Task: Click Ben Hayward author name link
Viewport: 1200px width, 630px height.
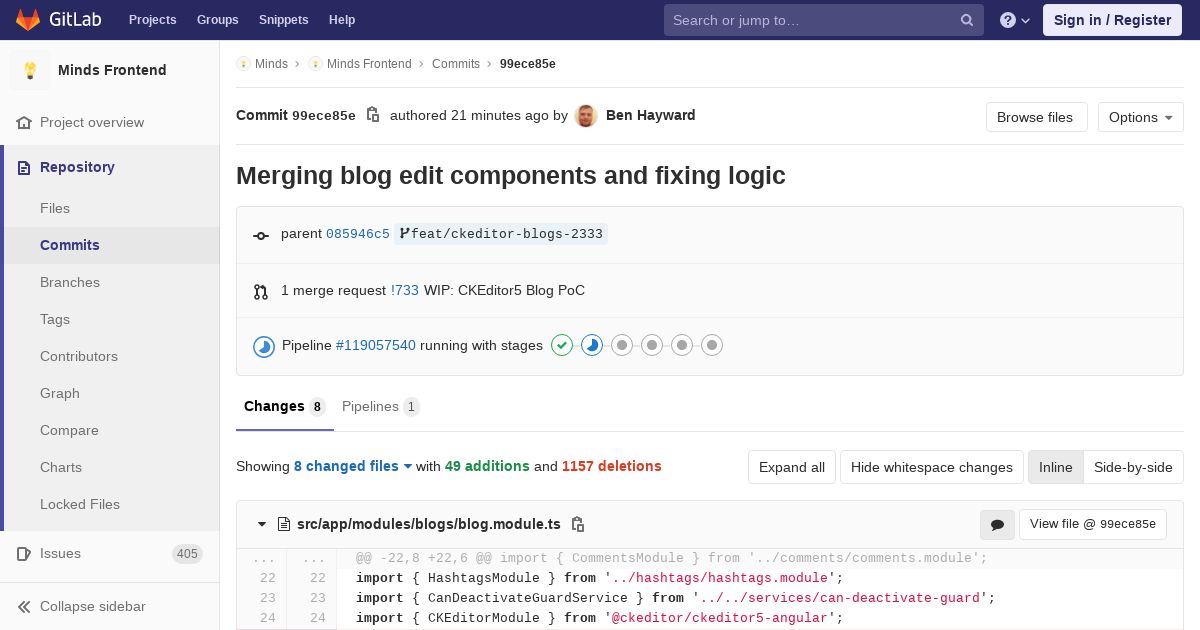Action: tap(651, 116)
